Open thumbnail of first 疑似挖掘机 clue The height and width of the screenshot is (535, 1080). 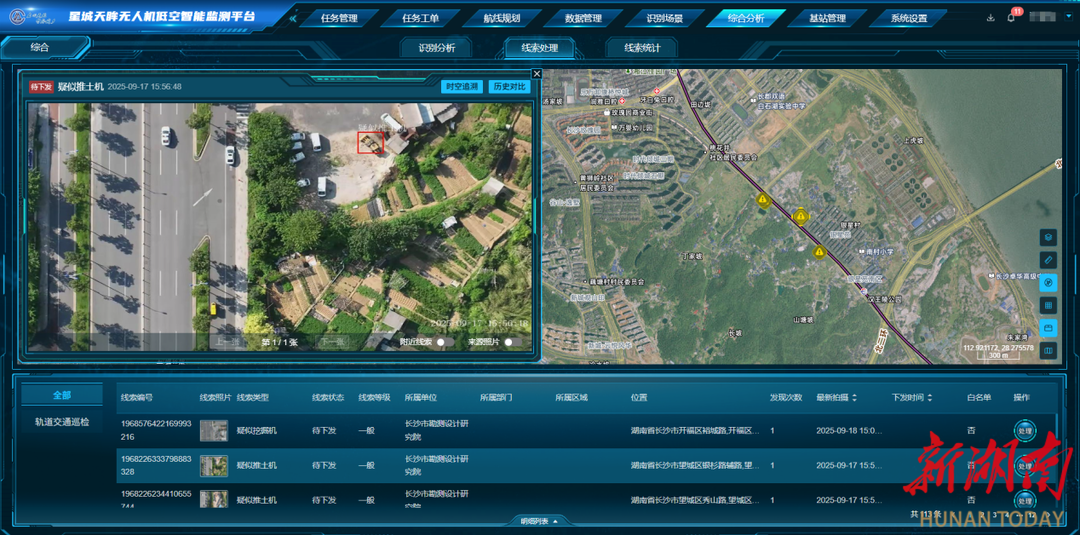(x=213, y=431)
